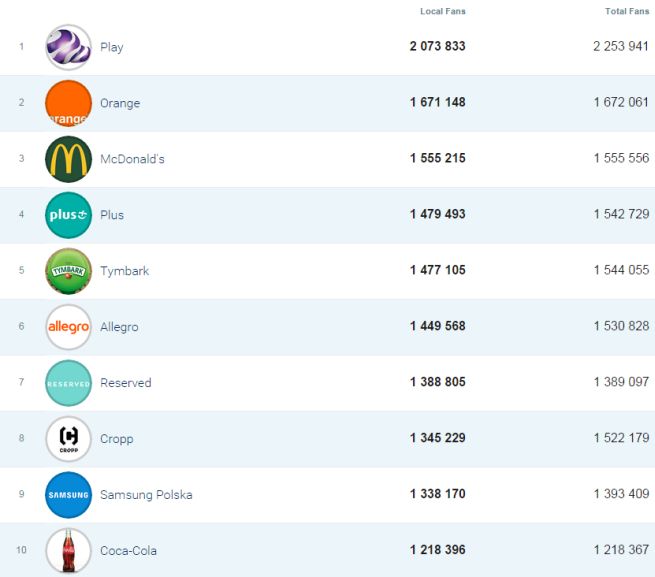Screen dimensions: 655x577
Task: Click the Play brand logo icon
Action: pyautogui.click(x=68, y=47)
